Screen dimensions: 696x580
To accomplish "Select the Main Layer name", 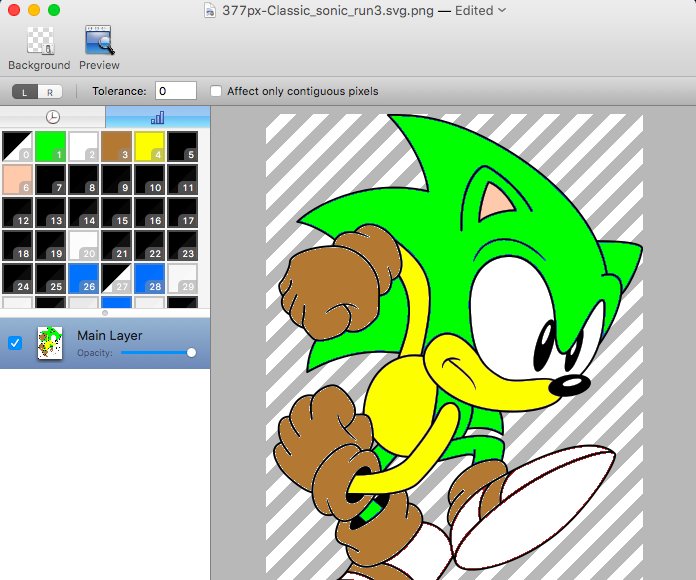I will click(x=110, y=335).
